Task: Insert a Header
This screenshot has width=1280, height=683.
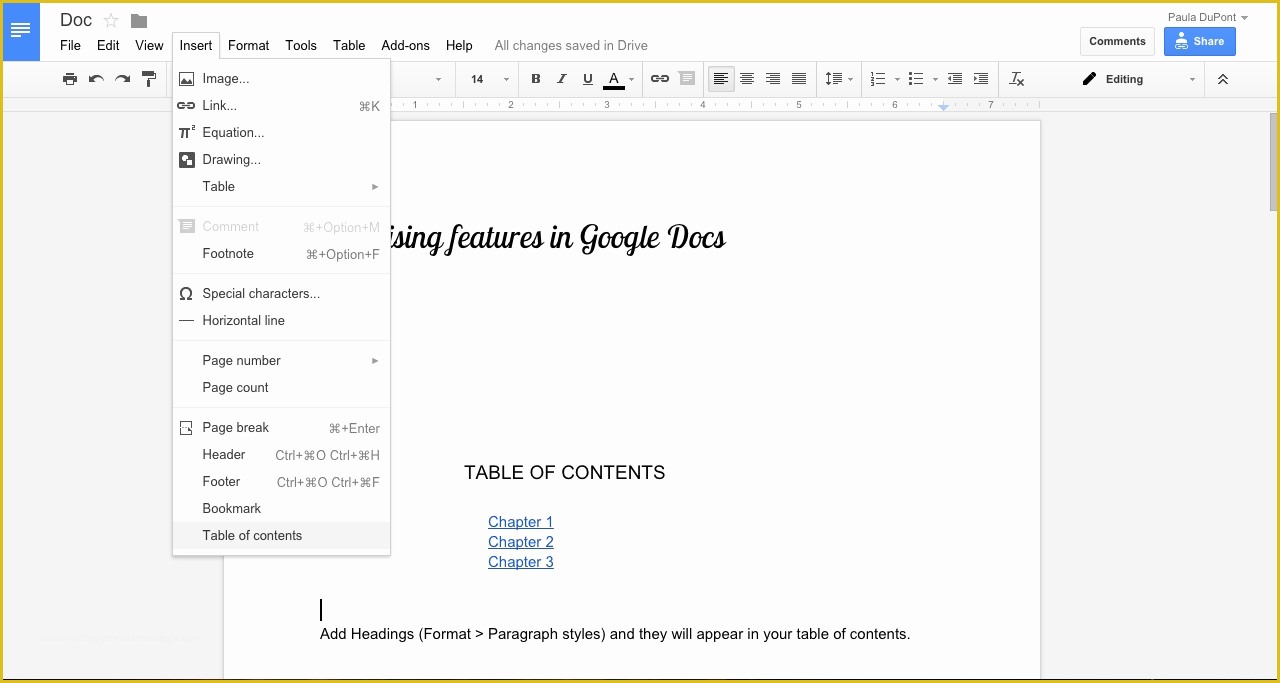Action: point(281,454)
